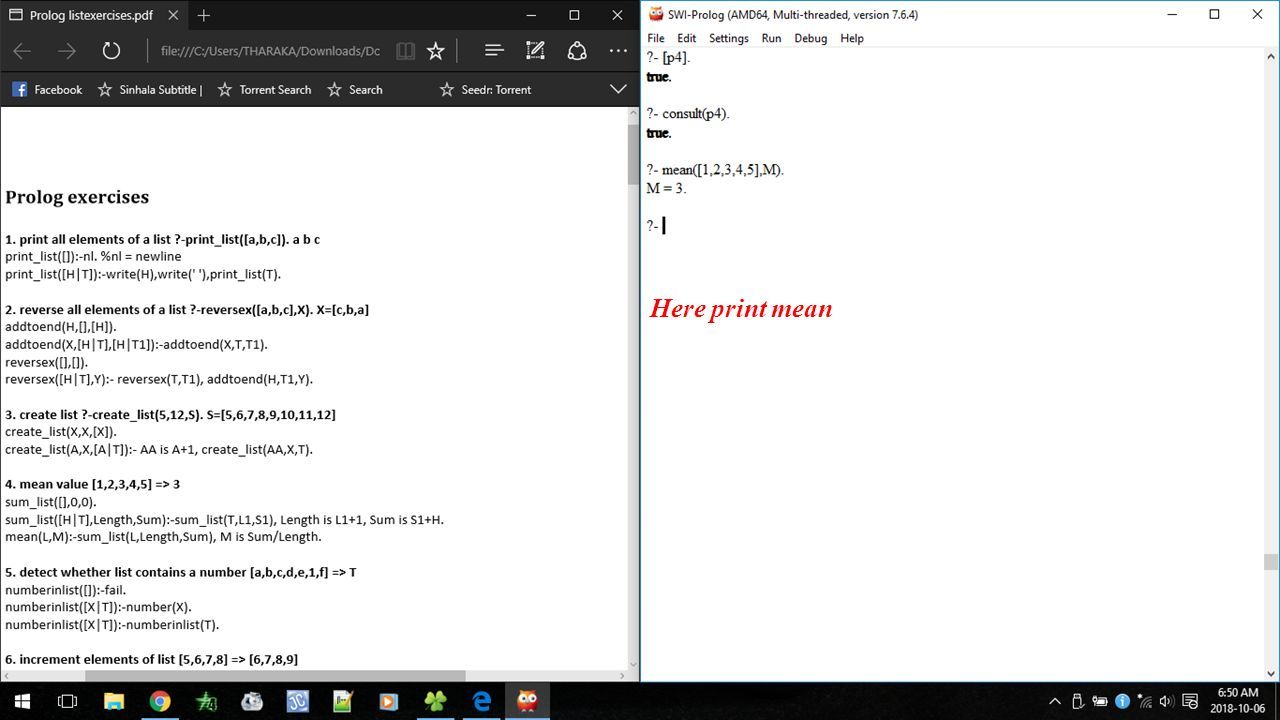Open the File menu in SWI-Prolog
Viewport: 1280px width, 720px height.
[x=655, y=38]
